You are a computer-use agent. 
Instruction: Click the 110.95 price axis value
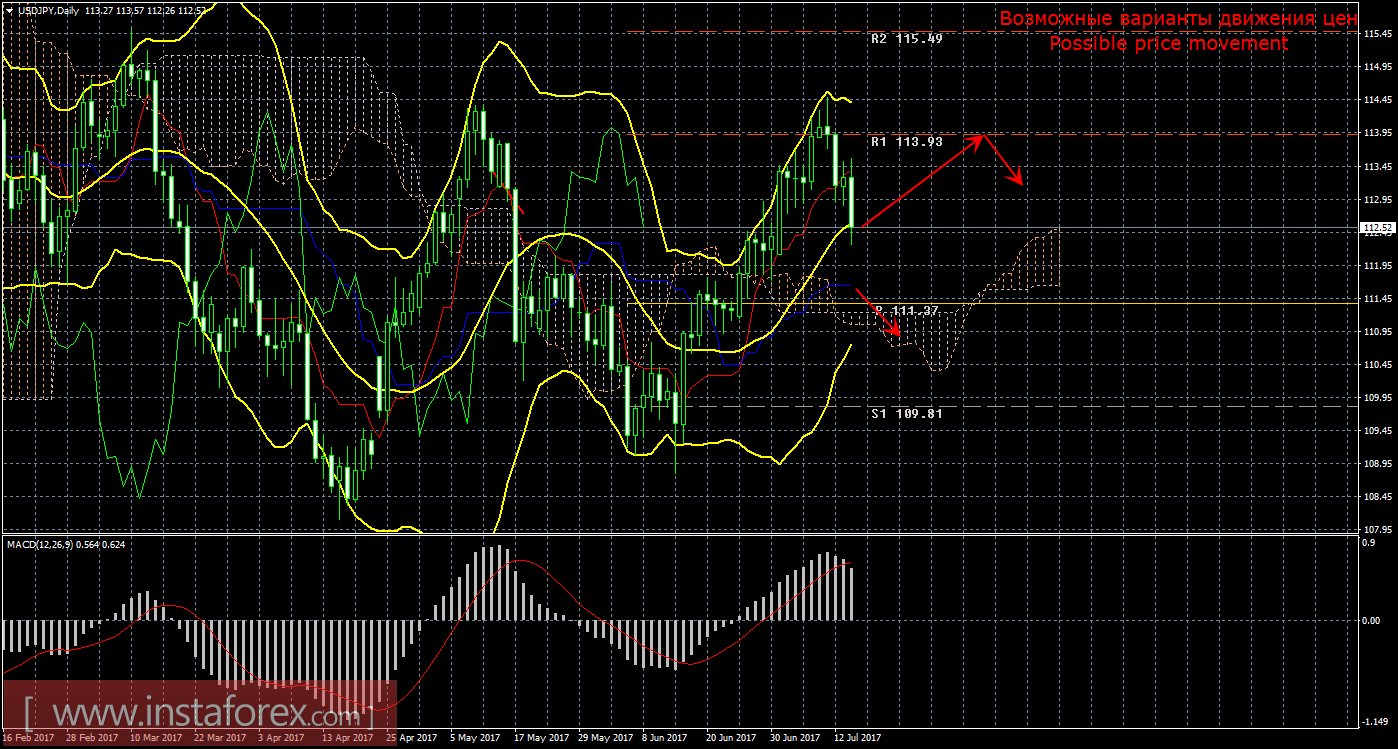click(1377, 331)
